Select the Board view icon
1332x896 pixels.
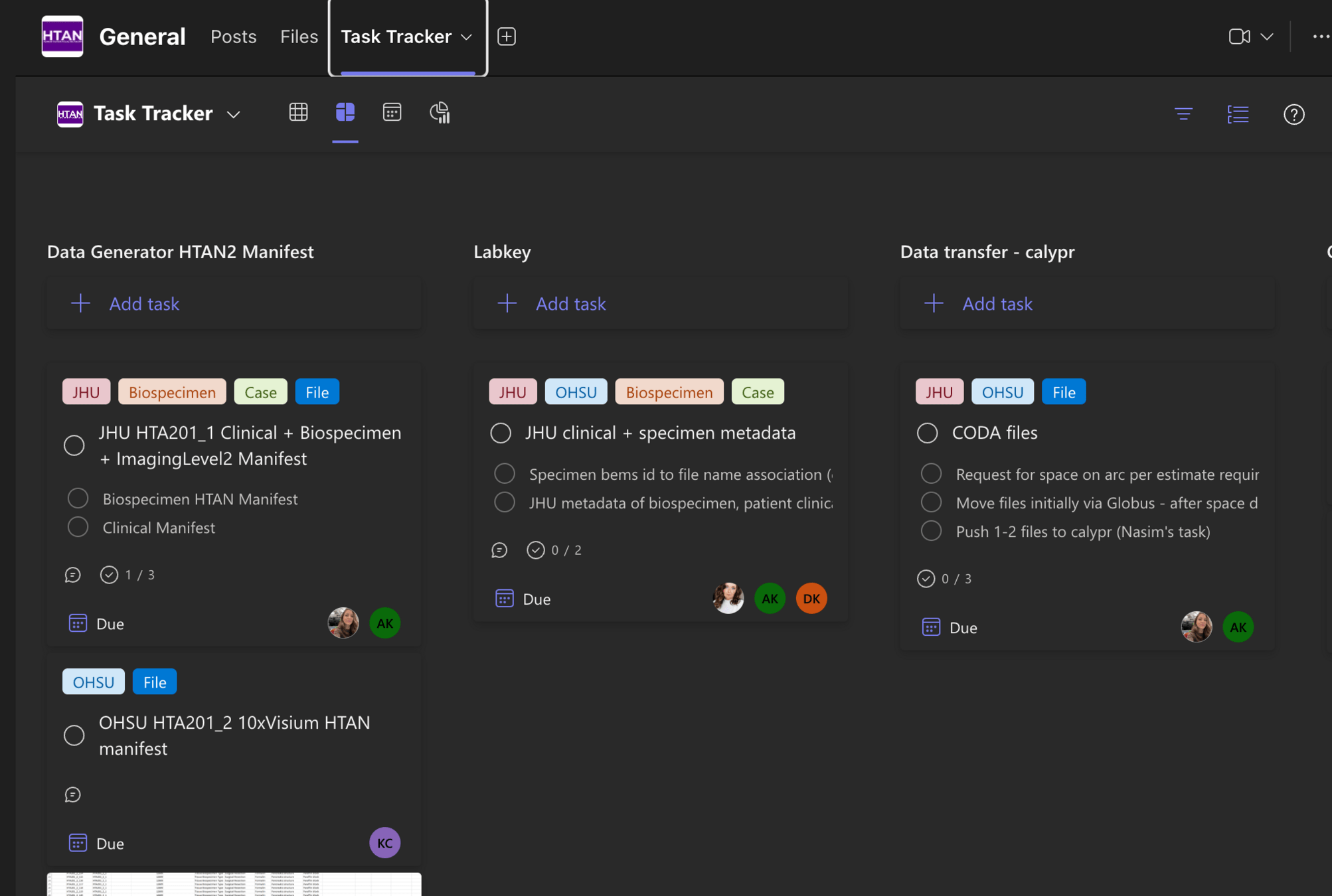345,112
